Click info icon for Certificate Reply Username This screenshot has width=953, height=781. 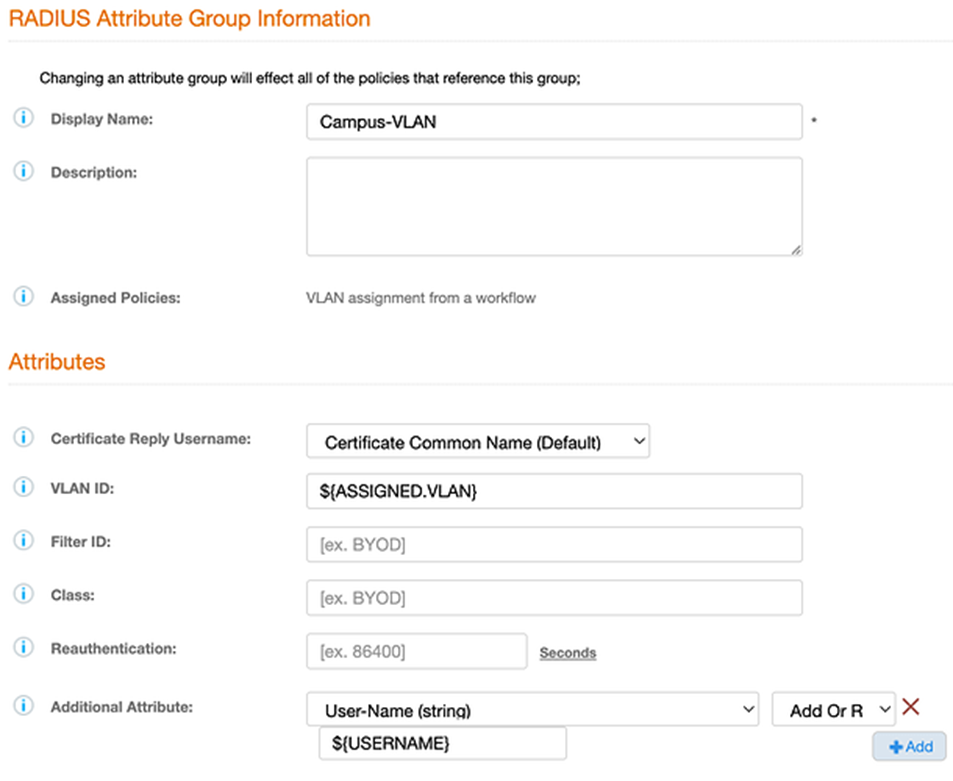click(22, 439)
